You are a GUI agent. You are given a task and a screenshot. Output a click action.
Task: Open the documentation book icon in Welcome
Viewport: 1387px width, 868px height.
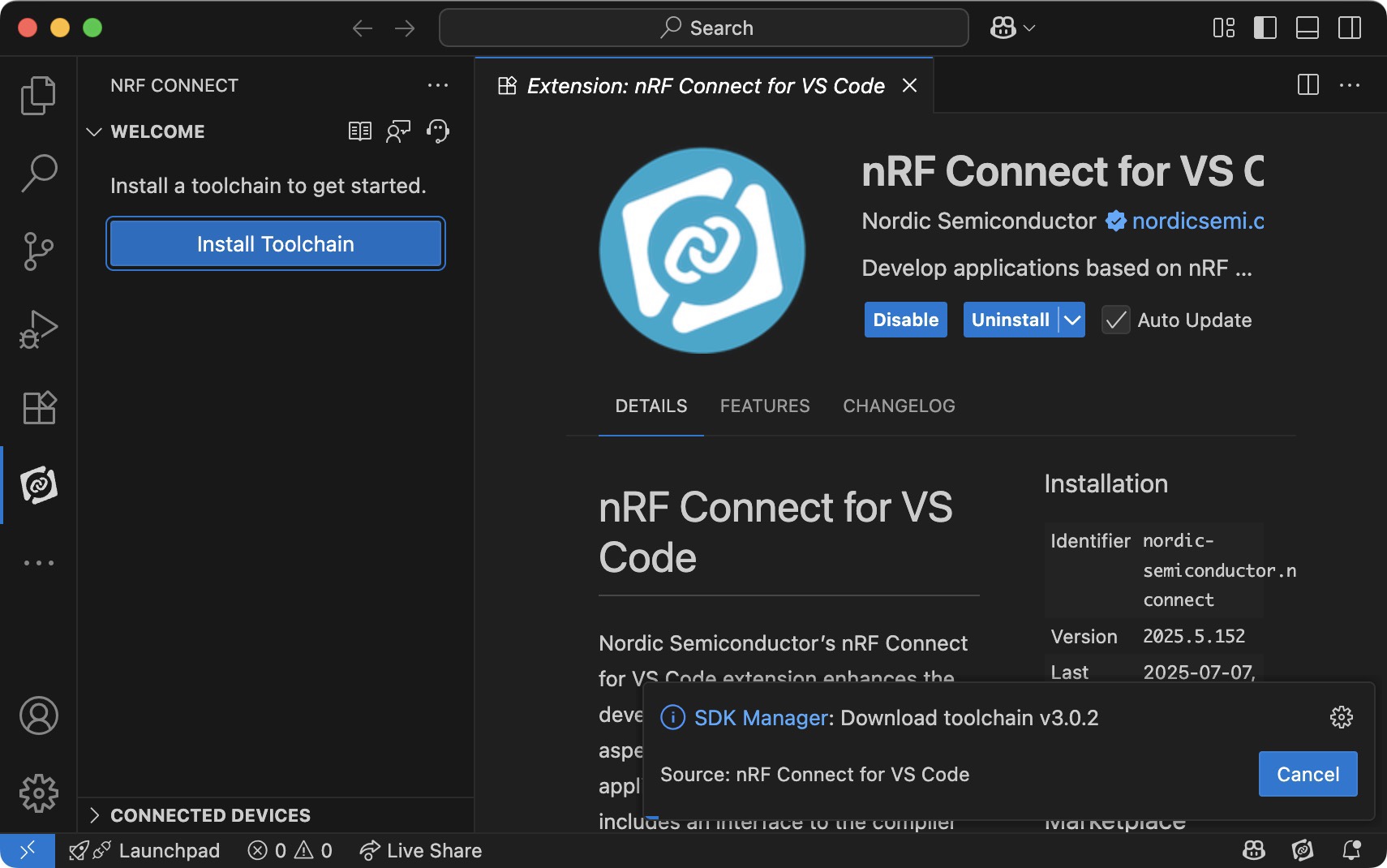360,131
